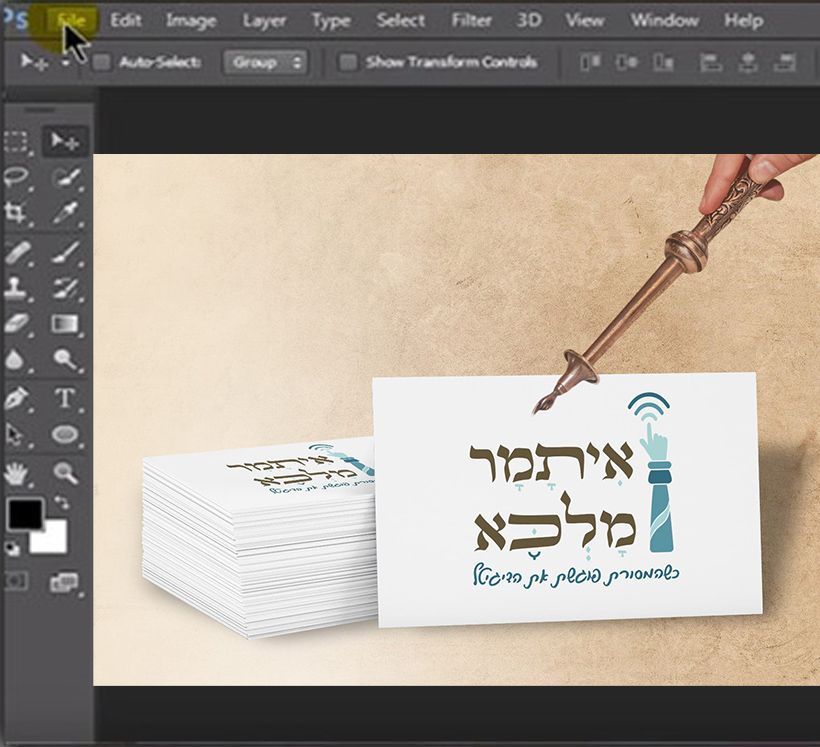
Task: Open the Image menu
Action: tap(191, 21)
